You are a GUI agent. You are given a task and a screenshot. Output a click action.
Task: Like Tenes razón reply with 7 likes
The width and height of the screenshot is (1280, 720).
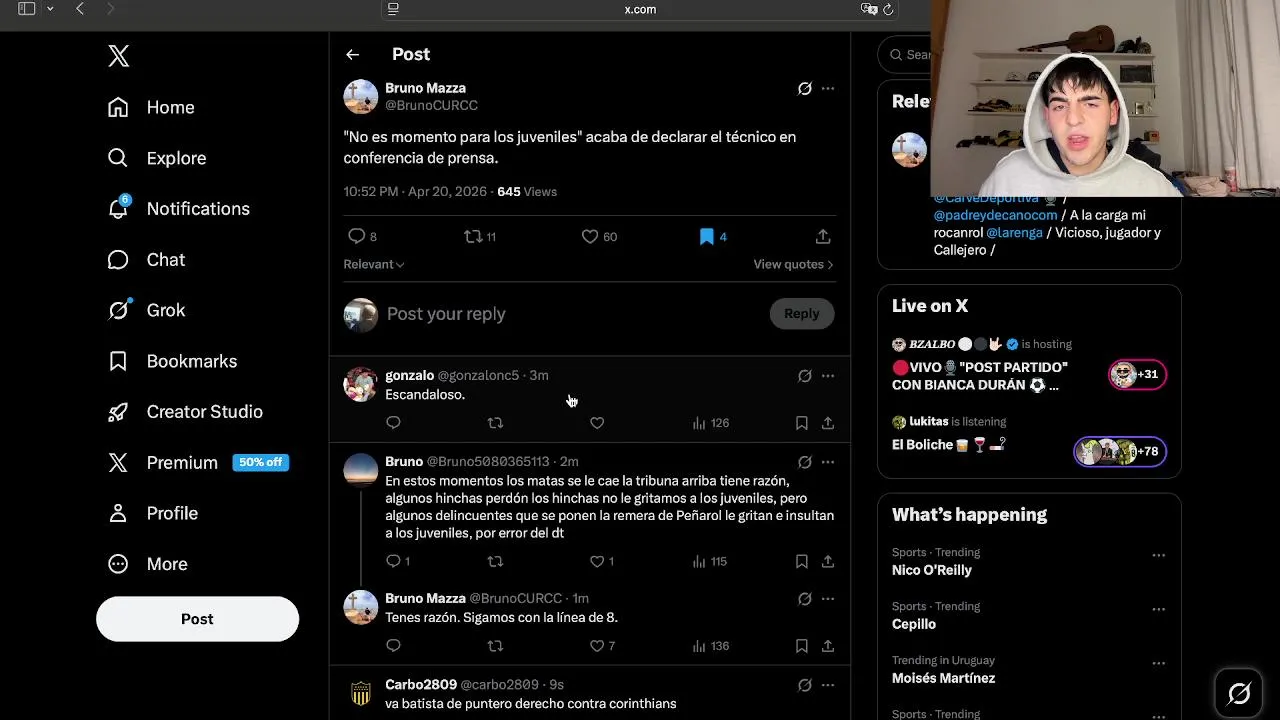pos(602,646)
